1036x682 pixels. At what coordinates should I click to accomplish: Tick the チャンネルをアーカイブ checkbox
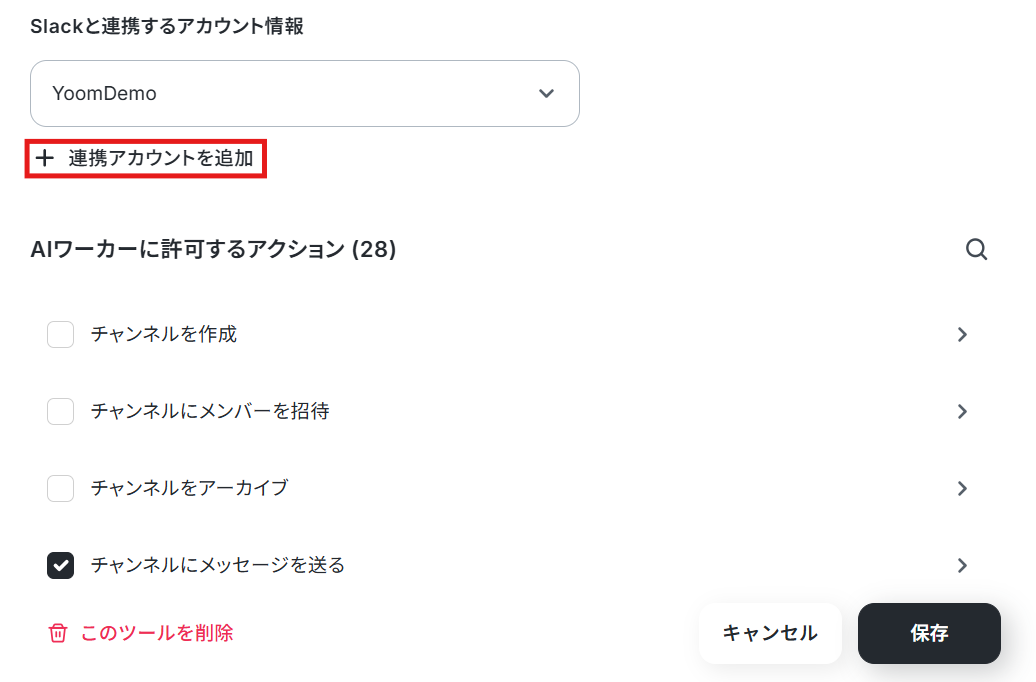tap(60, 488)
